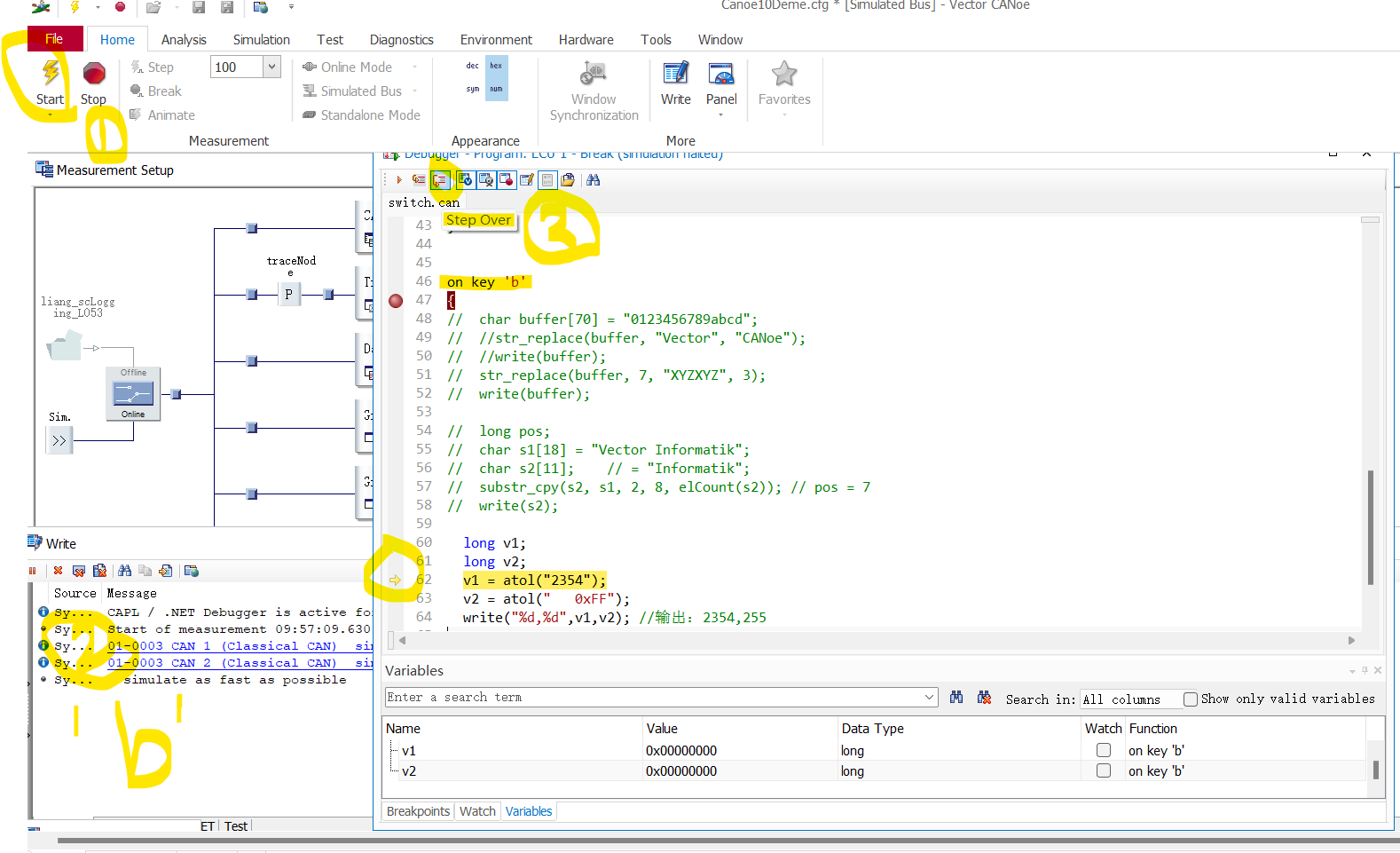Click the debugger Step Into icon
Viewport: 1400px width, 853px height.
pos(419,180)
